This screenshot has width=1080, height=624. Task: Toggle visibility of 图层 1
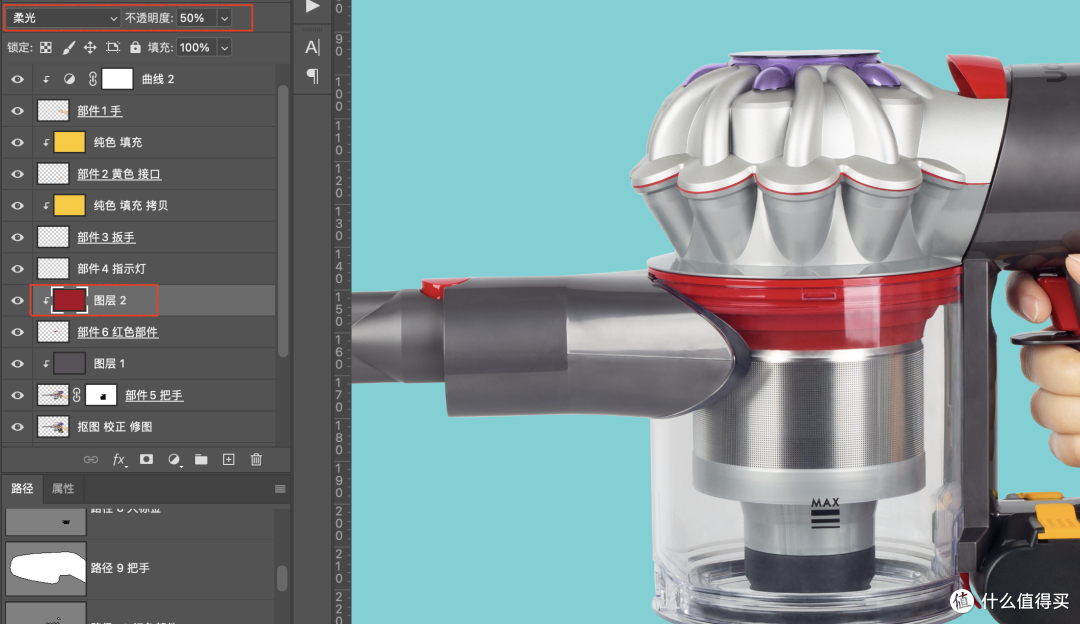pos(18,364)
